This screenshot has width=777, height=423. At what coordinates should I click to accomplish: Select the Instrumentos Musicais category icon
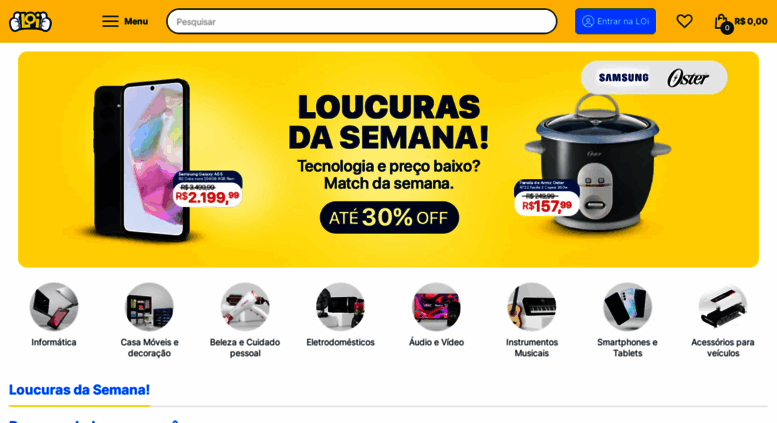click(x=531, y=307)
